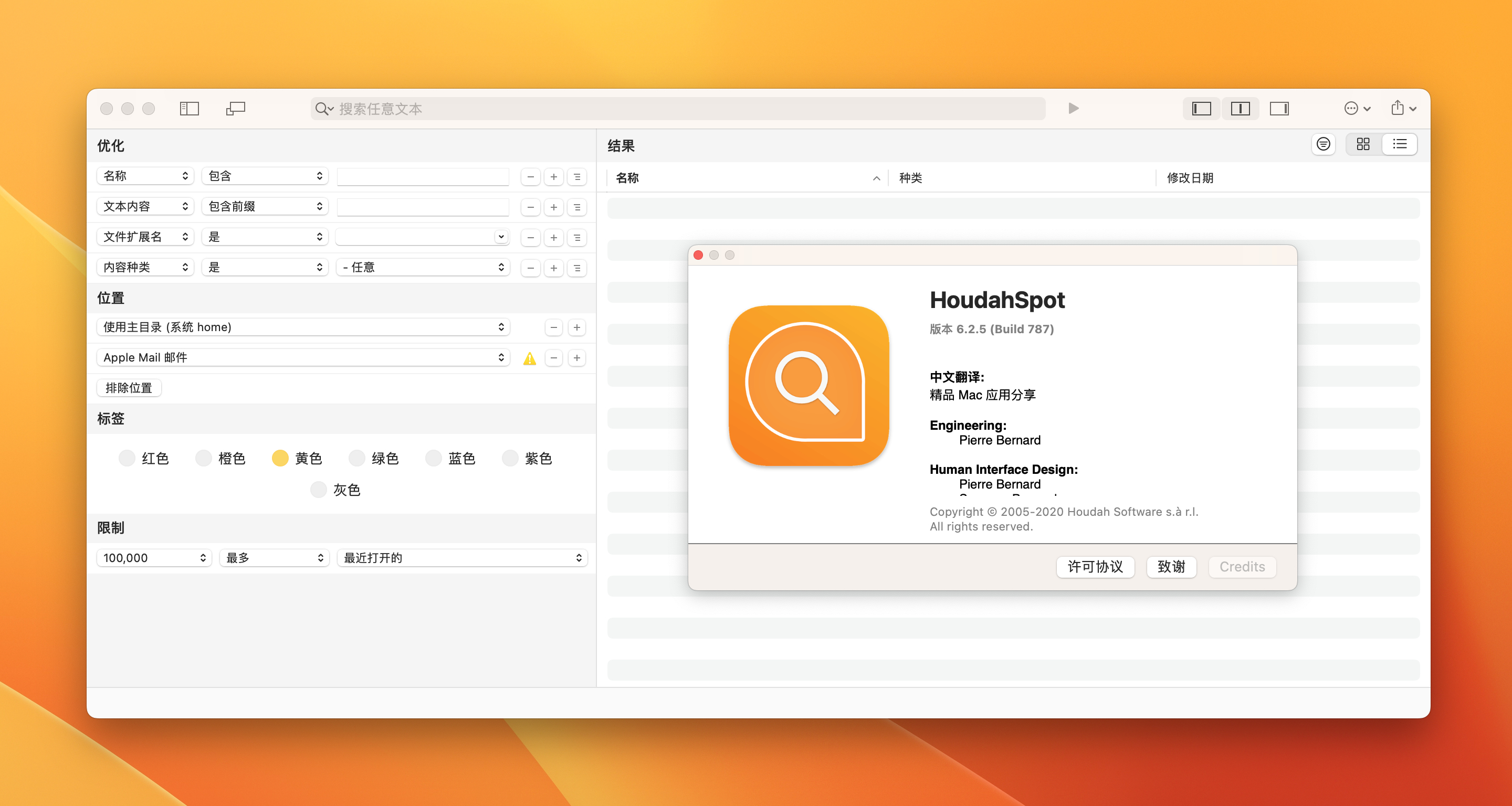
Task: Open the 100,000 limit dropdown
Action: coord(154,558)
